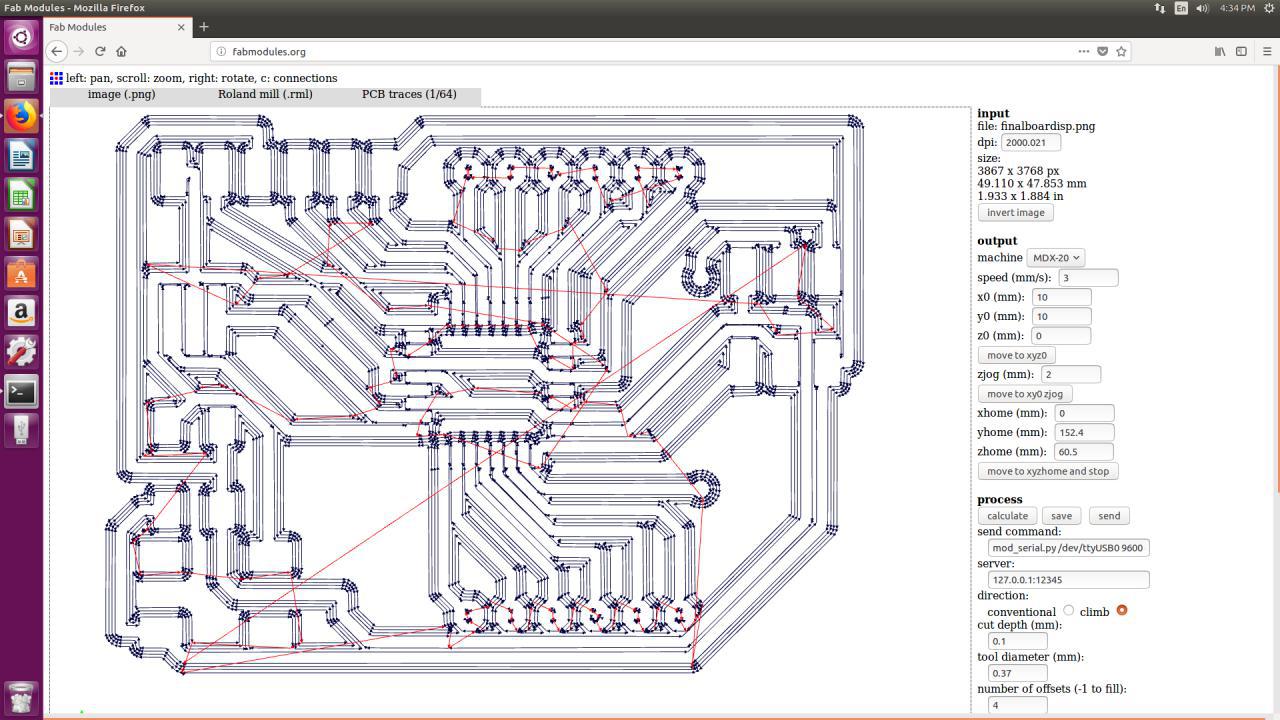
Task: Show site information for fabmodules.org
Action: pyautogui.click(x=221, y=51)
